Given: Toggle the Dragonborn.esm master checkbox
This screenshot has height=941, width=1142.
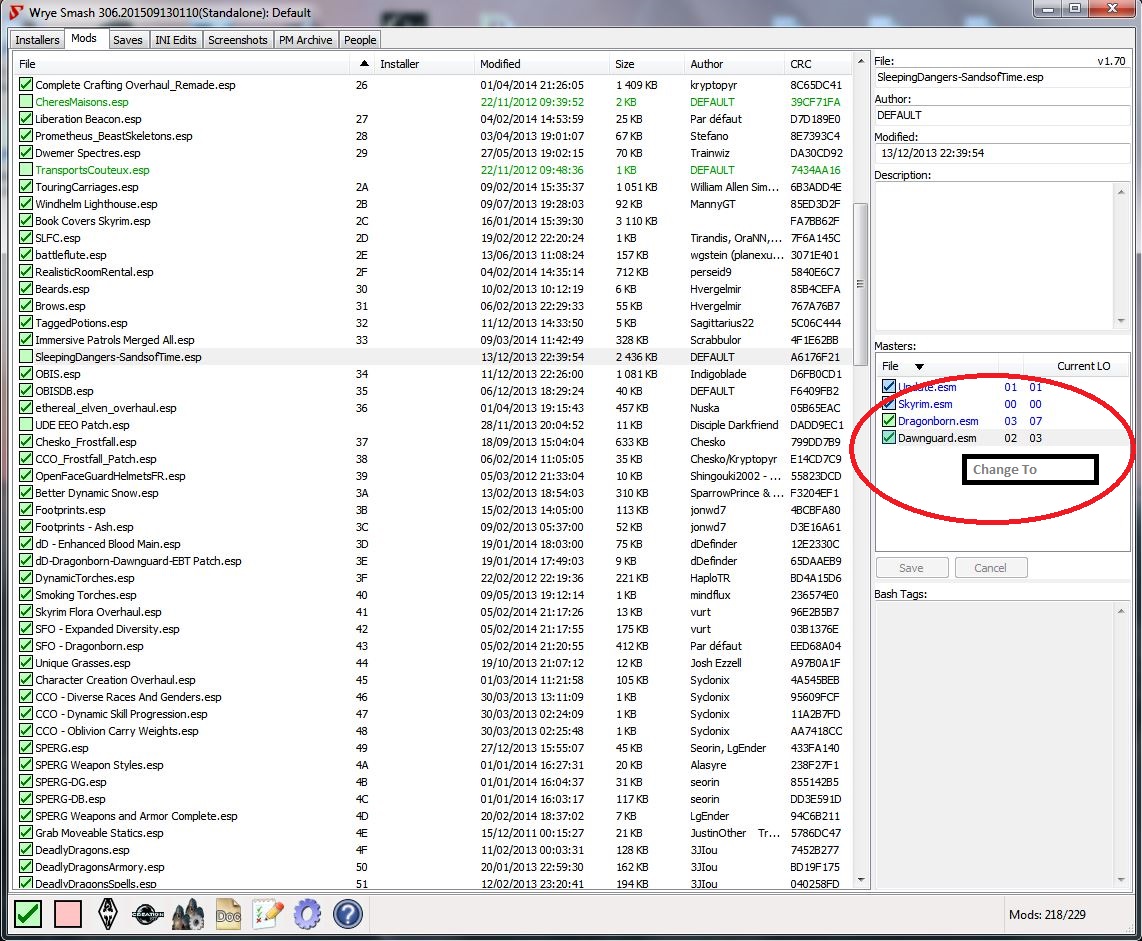Looking at the screenshot, I should pos(889,421).
